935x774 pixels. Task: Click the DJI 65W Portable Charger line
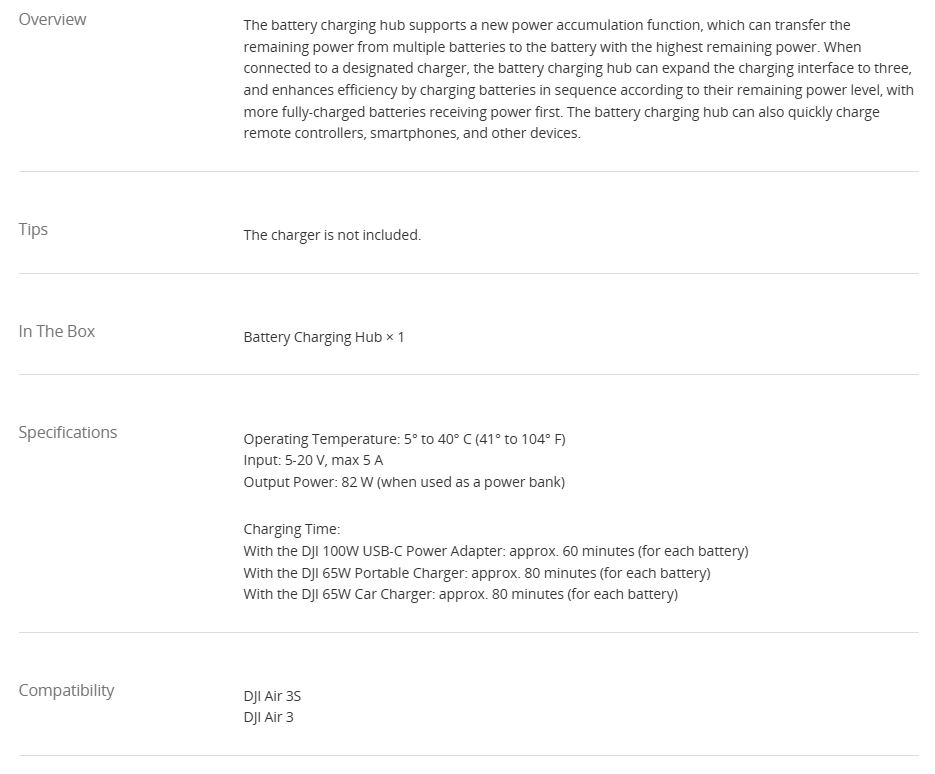[476, 573]
